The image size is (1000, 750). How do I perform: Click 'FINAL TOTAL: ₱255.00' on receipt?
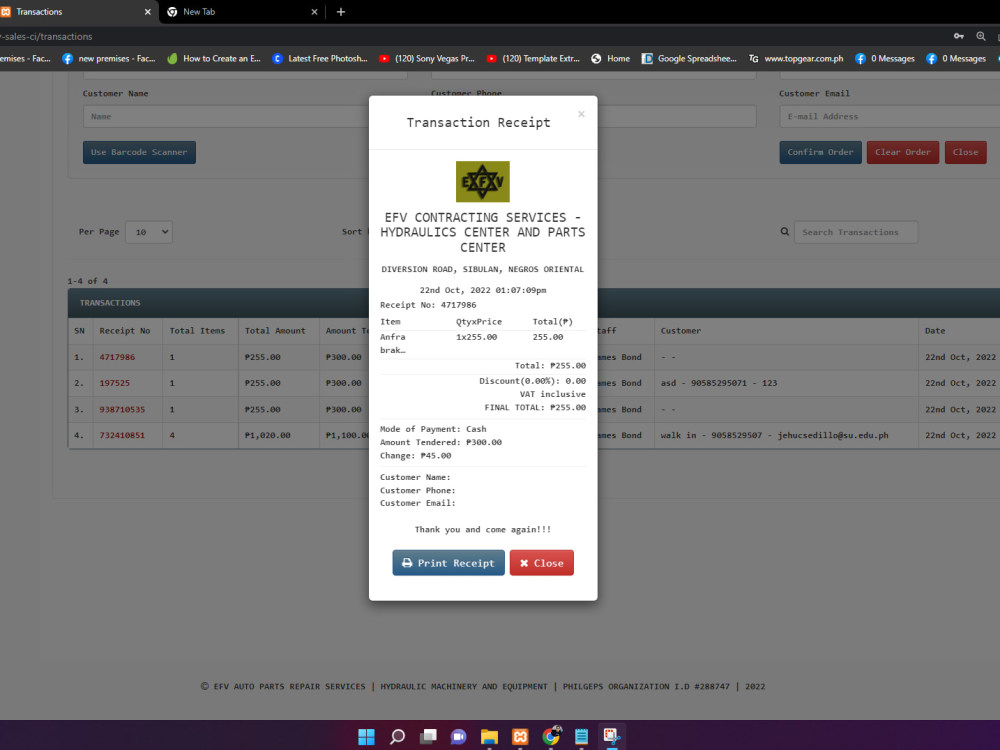tap(535, 408)
